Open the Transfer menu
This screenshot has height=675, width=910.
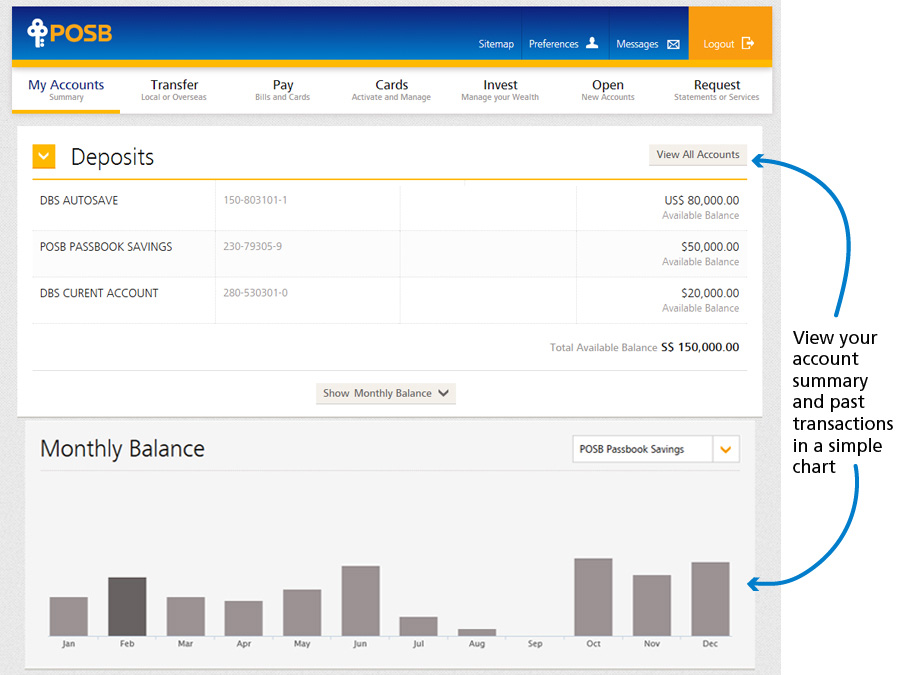[174, 90]
